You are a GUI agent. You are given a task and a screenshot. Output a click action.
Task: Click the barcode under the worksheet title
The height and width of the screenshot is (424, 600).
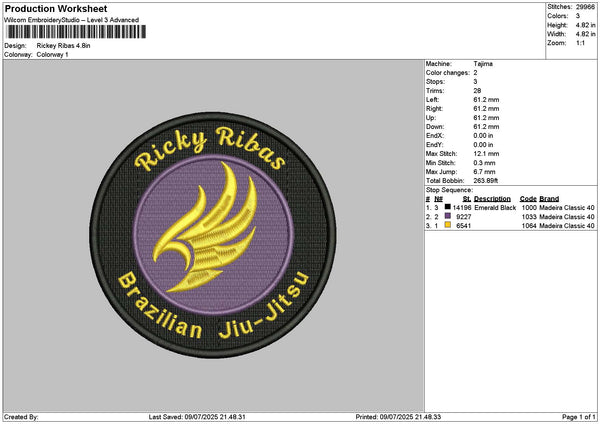(x=76, y=32)
